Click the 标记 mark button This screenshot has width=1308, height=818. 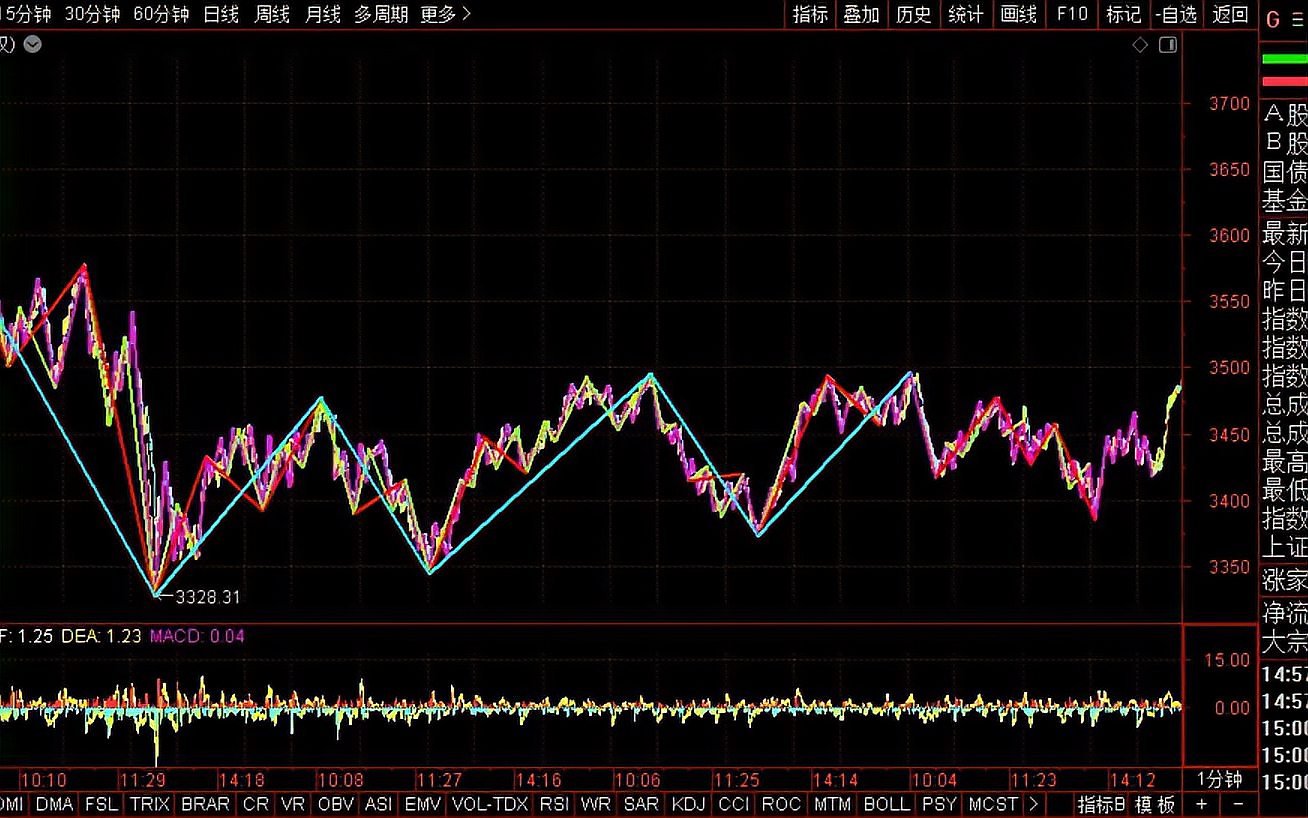pos(1124,14)
